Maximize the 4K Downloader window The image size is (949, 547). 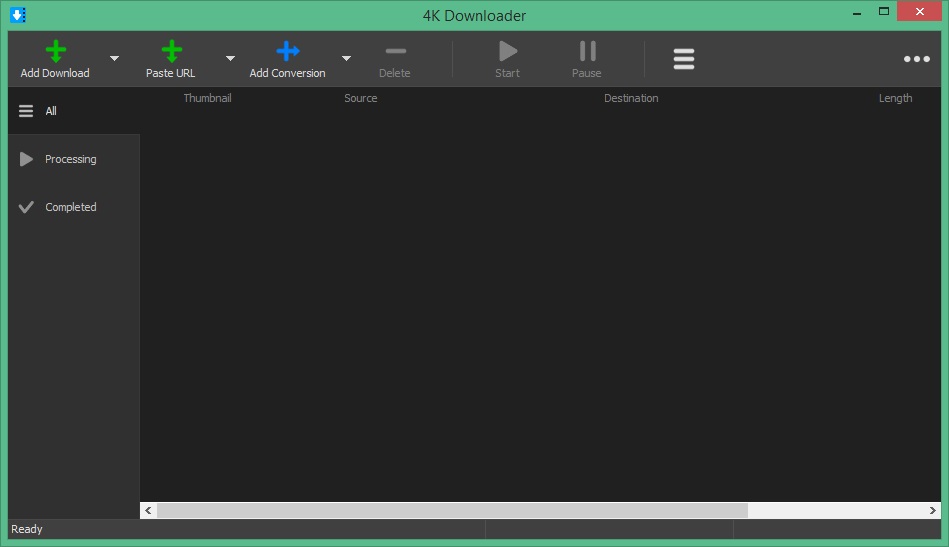click(884, 11)
